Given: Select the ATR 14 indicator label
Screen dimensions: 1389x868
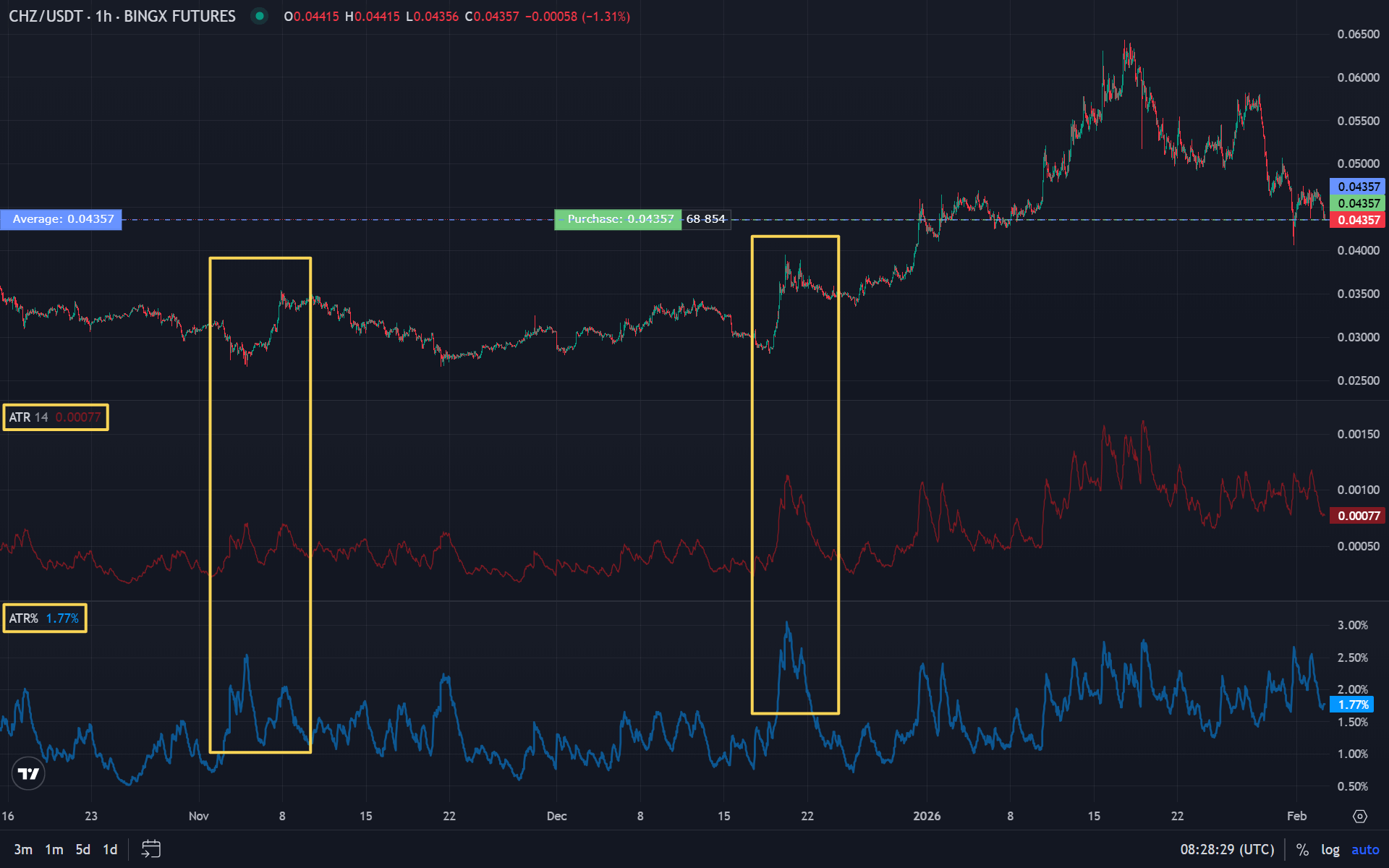Looking at the screenshot, I should tap(55, 417).
